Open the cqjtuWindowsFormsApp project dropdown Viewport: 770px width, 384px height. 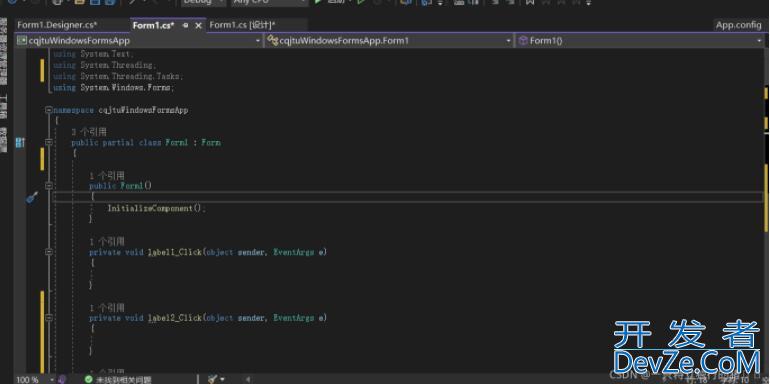[x=139, y=41]
